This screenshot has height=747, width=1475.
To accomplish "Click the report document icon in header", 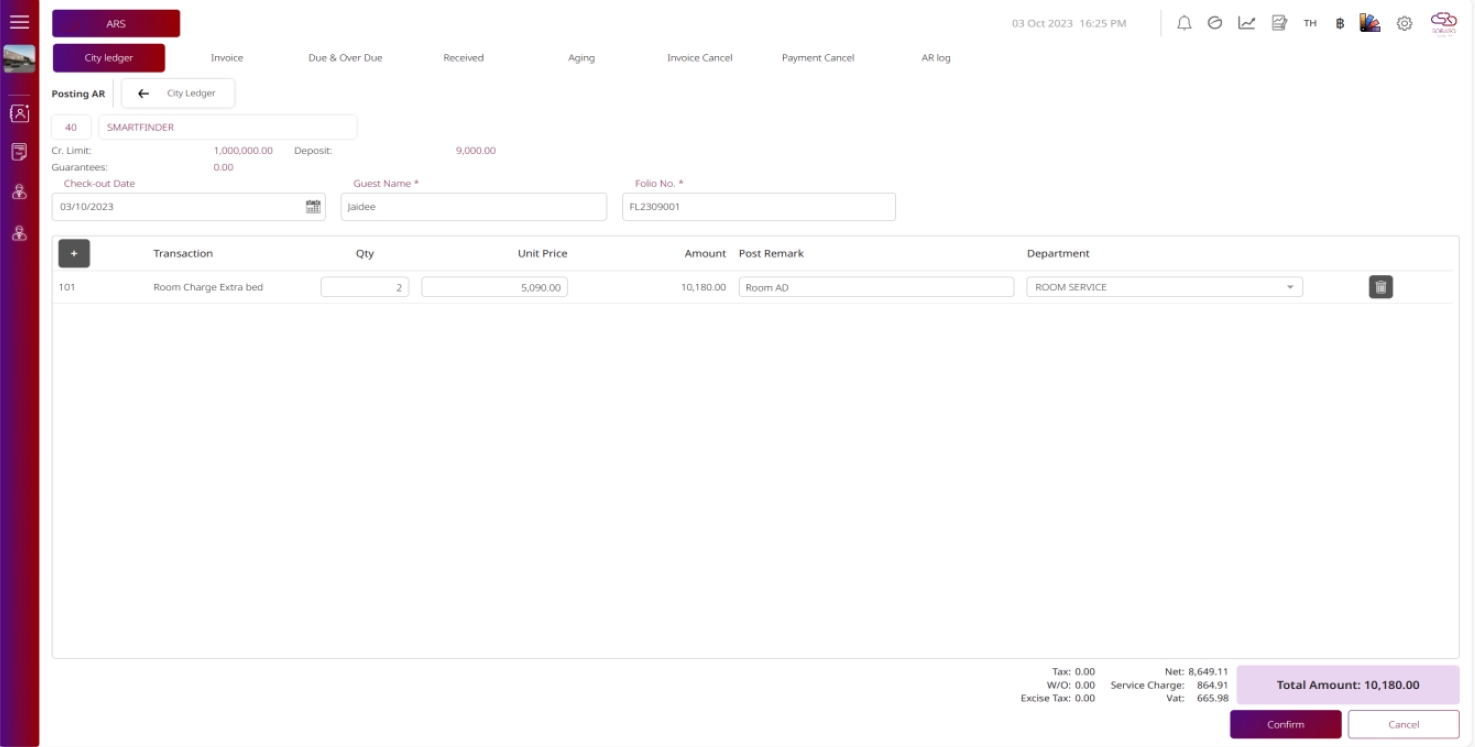I will (1278, 23).
